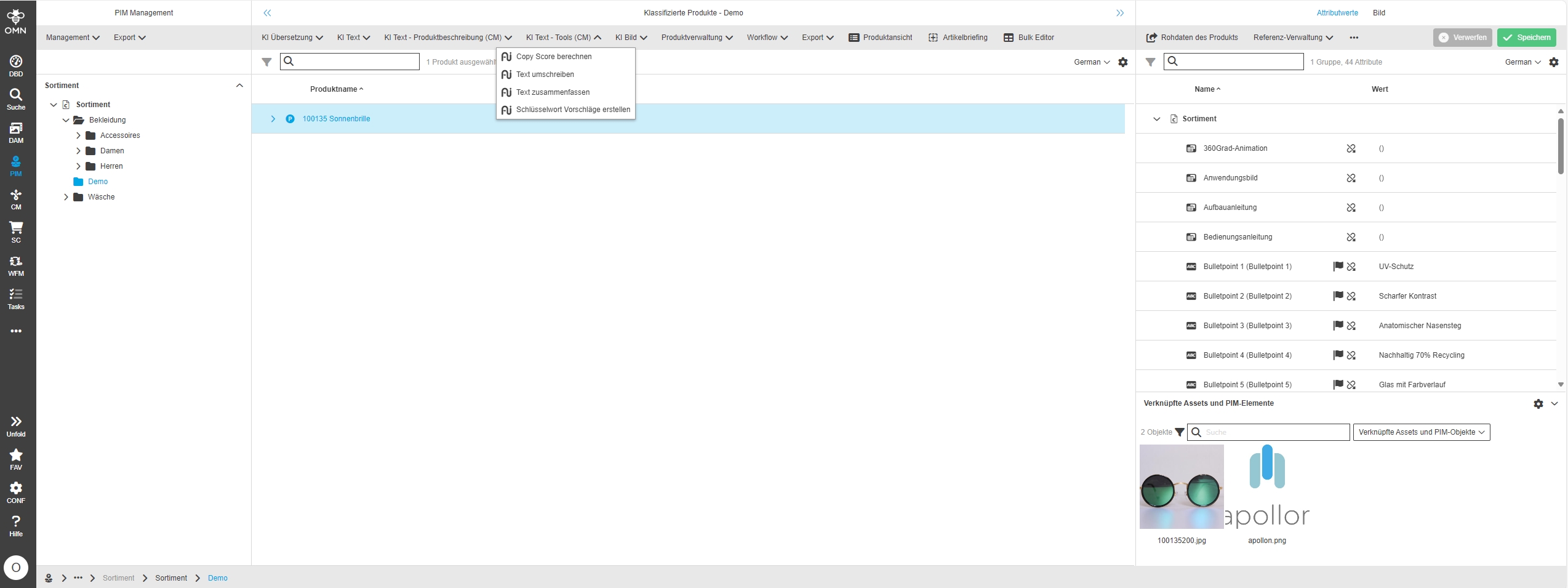Open the WFM workflow module

[16, 265]
